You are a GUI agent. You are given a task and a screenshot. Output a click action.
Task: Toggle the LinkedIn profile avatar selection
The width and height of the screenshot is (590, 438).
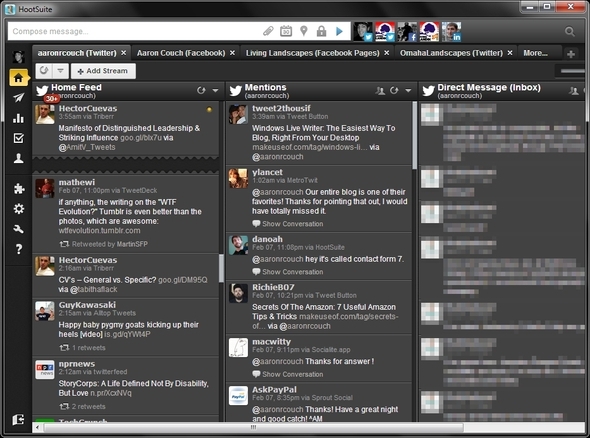click(x=451, y=32)
